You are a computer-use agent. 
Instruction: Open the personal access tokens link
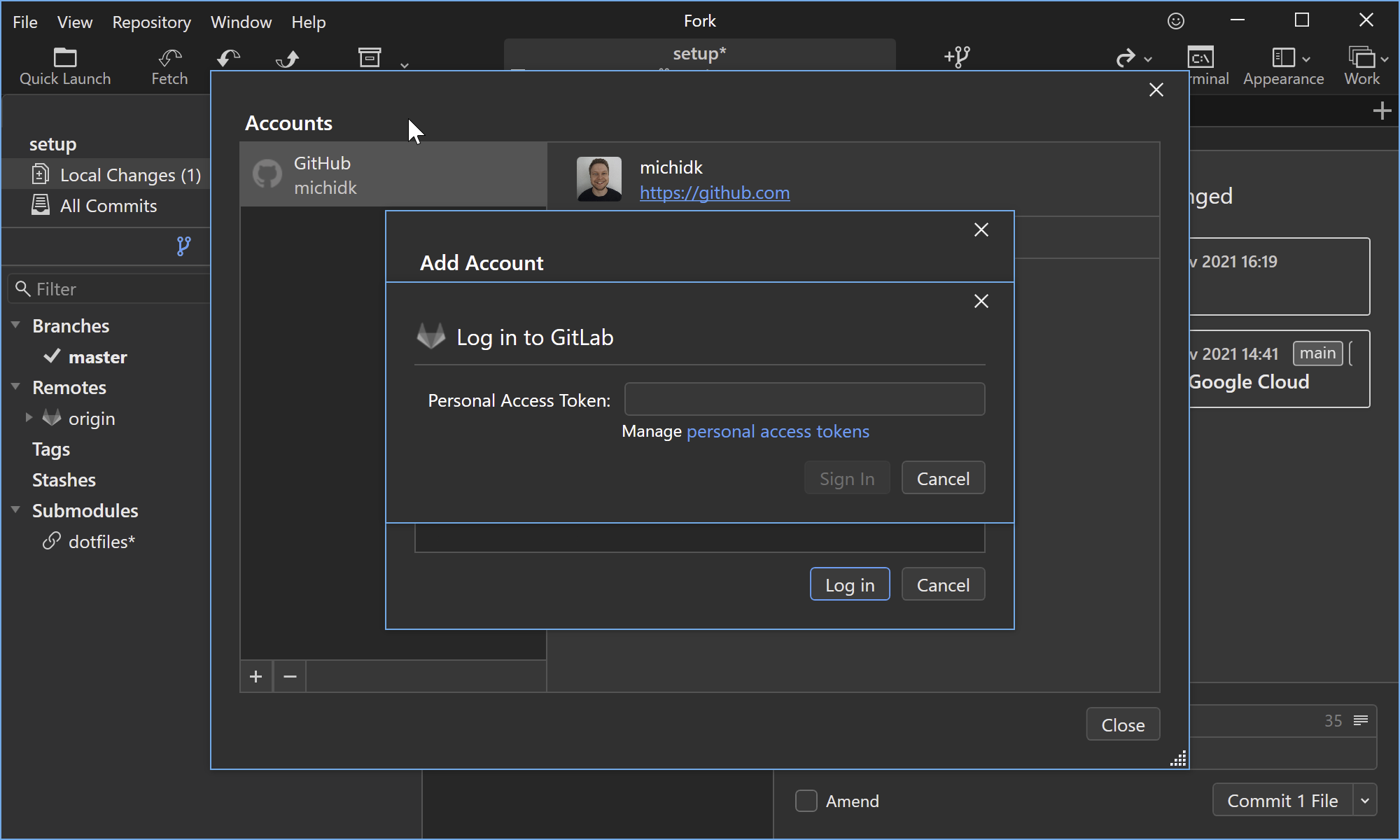tap(778, 431)
